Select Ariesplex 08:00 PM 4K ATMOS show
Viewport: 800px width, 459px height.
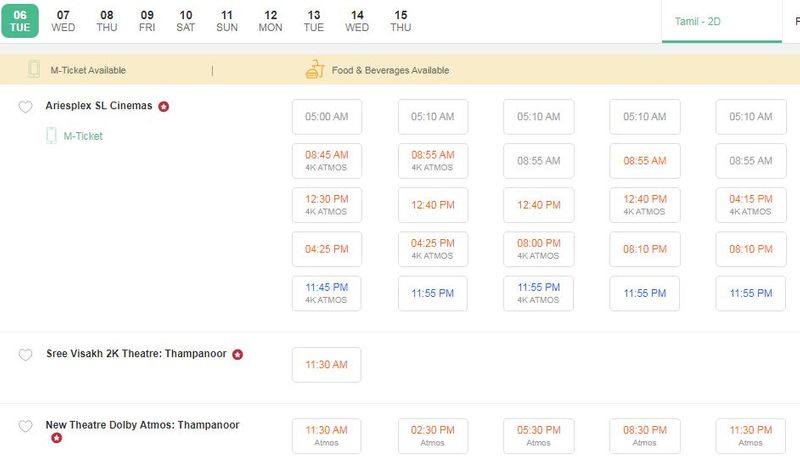tap(539, 248)
